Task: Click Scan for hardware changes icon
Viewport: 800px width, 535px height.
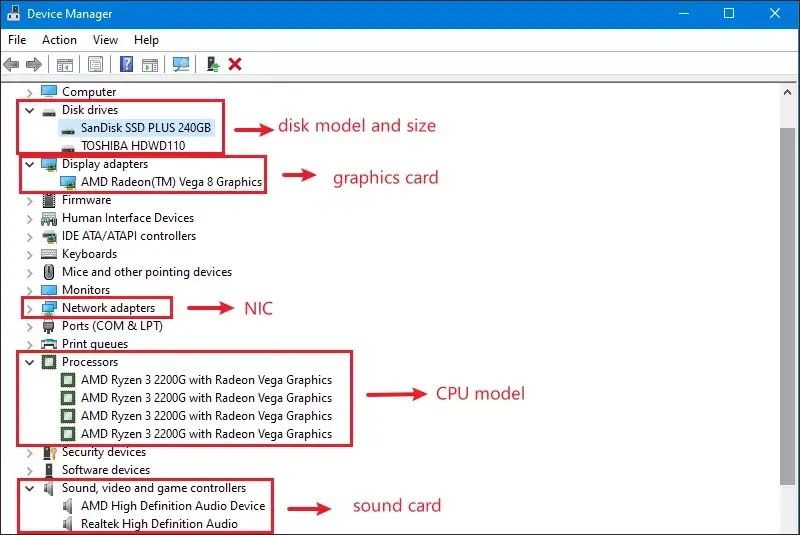Action: [181, 64]
